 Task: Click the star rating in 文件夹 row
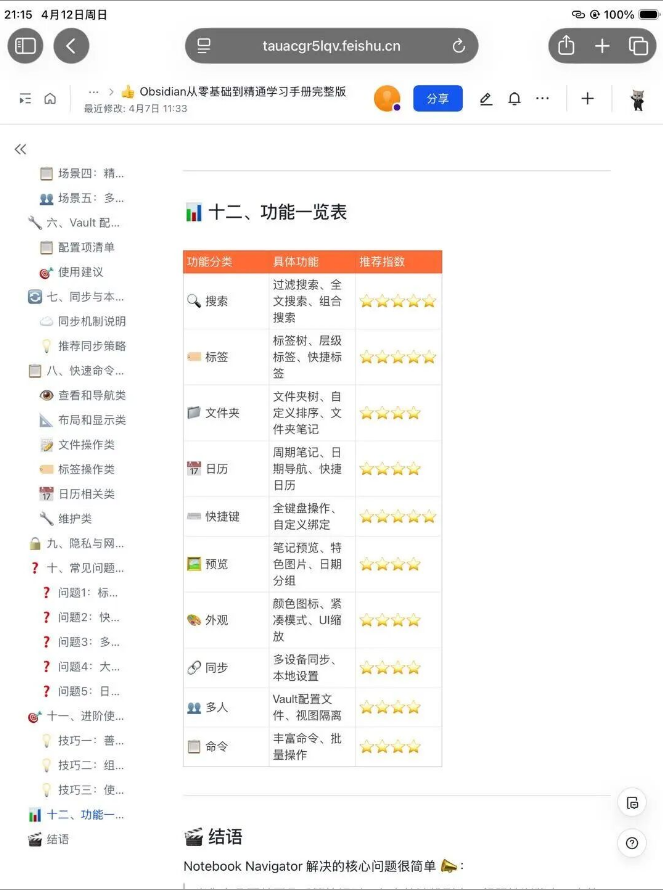pos(390,413)
